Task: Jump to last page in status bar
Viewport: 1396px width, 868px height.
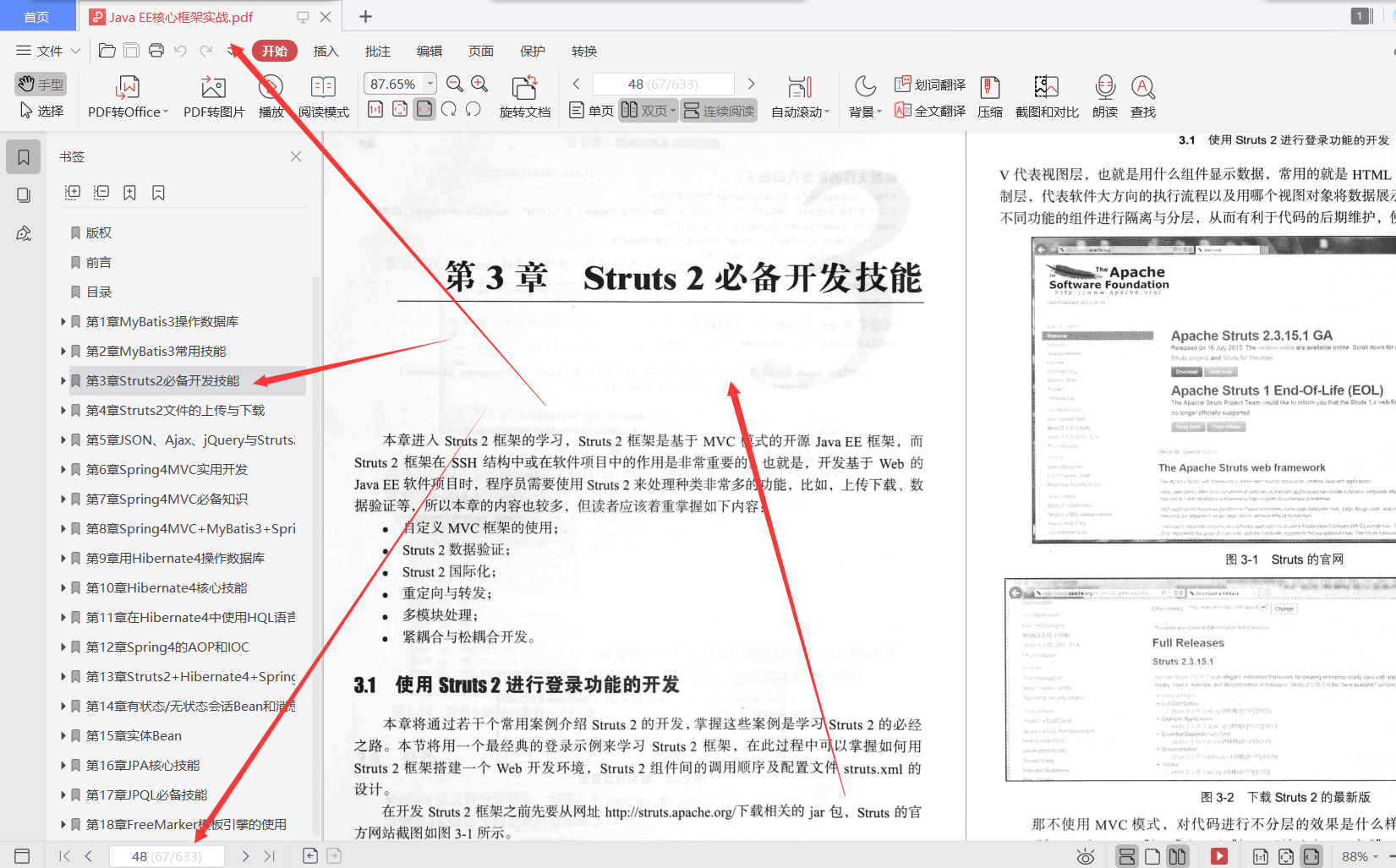Action: point(270,856)
